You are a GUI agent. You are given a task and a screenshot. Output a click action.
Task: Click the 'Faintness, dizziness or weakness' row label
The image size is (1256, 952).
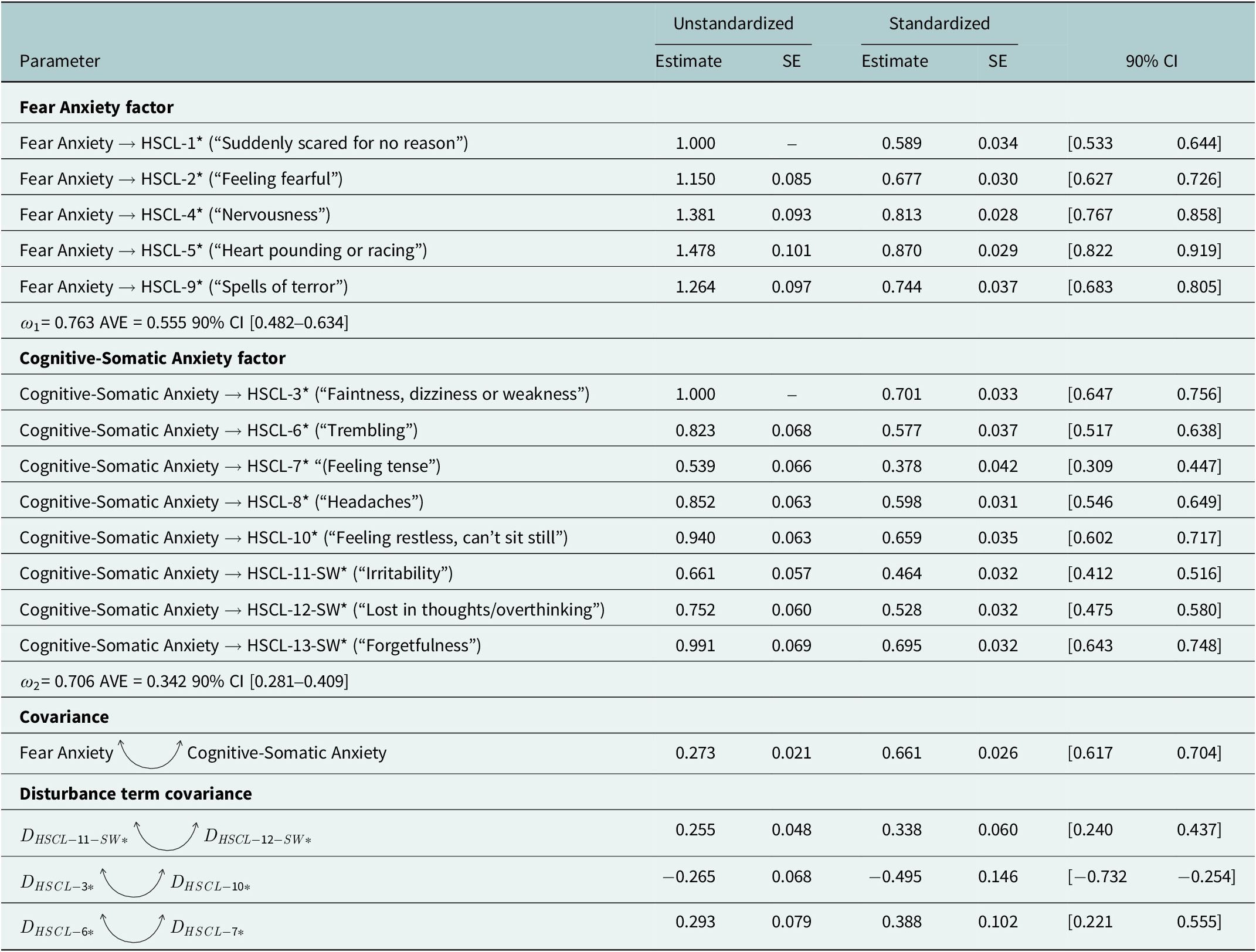click(x=304, y=394)
